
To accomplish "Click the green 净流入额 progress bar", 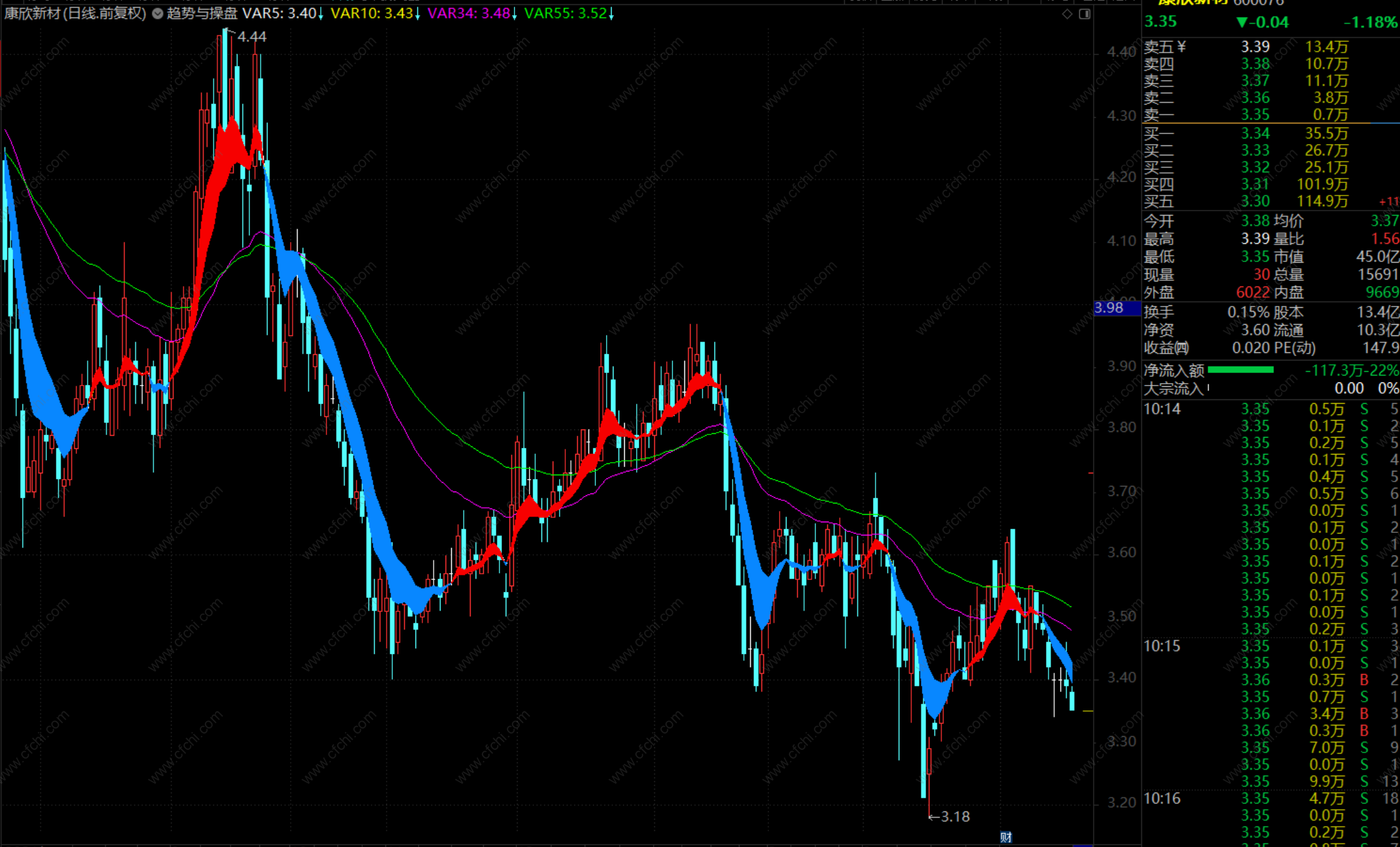I will pyautogui.click(x=1240, y=370).
